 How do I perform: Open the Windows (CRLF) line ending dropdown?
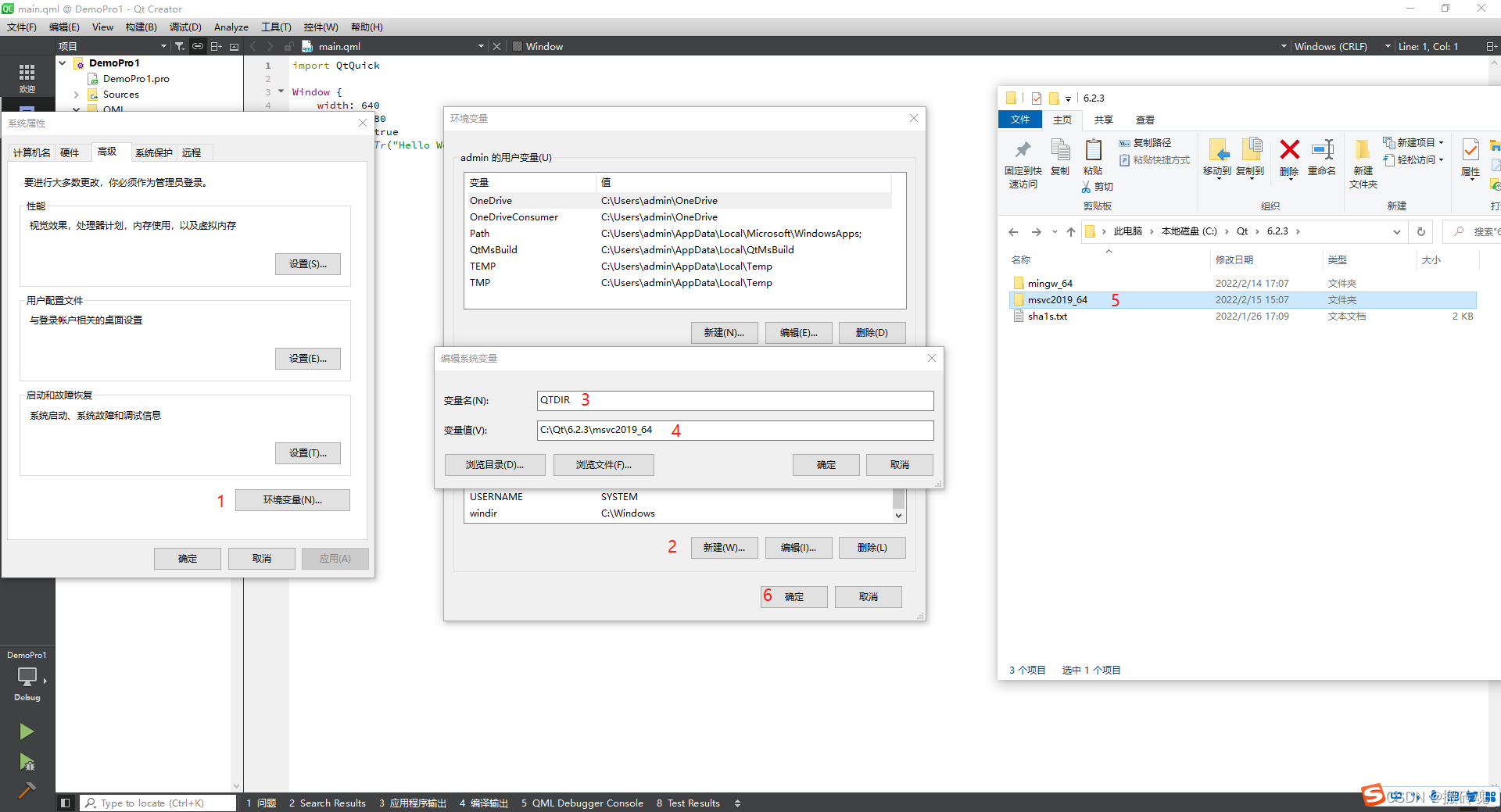1387,46
